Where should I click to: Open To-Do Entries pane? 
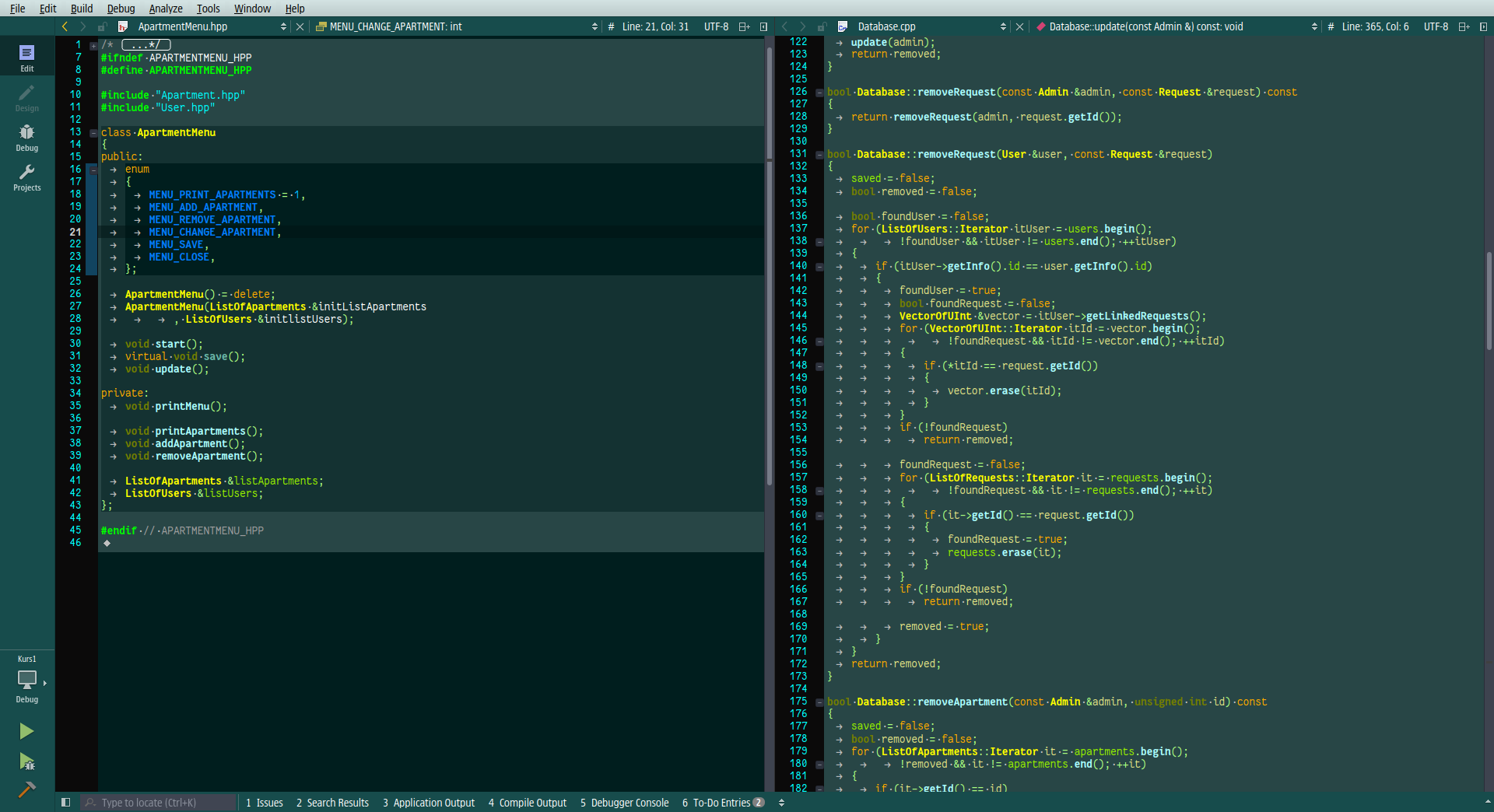[723, 803]
